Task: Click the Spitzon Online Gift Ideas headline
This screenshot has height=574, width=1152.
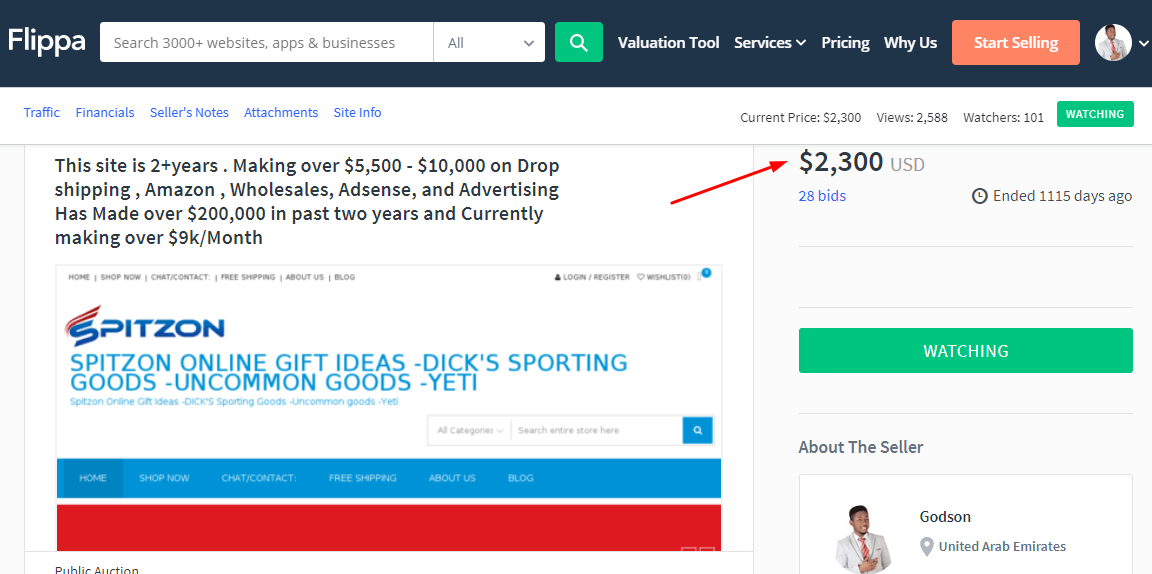Action: pyautogui.click(x=349, y=373)
